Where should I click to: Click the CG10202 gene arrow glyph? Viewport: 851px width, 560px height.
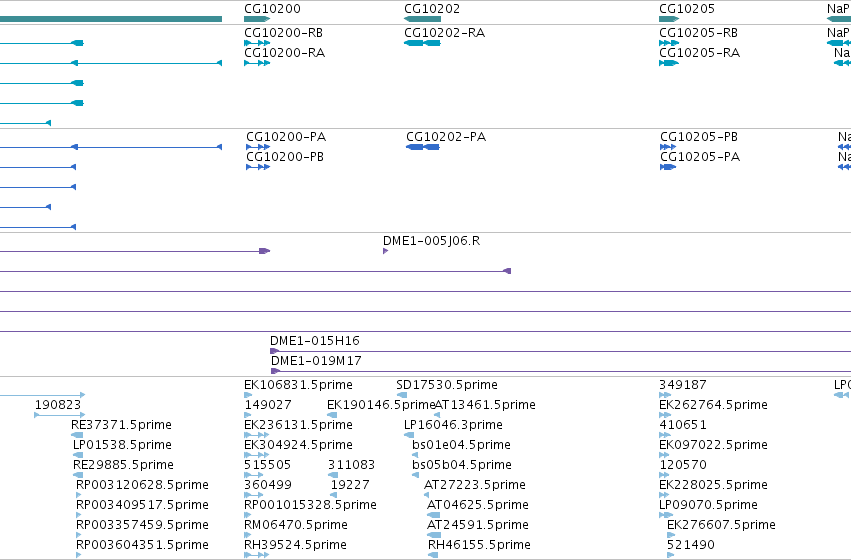[422, 19]
